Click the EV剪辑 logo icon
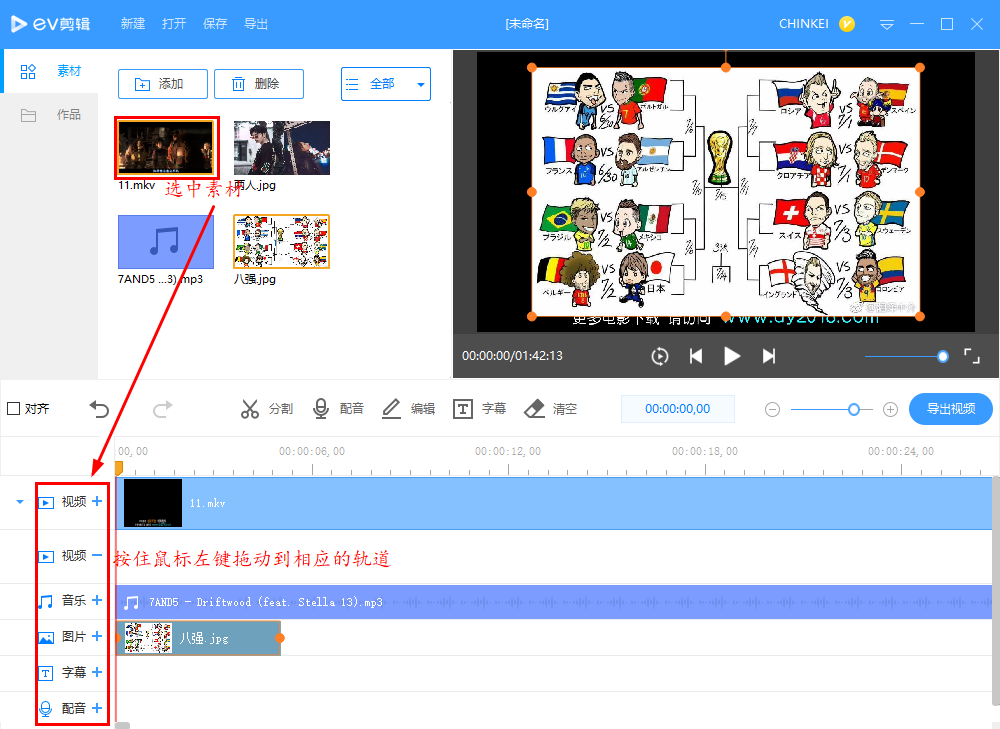1000x729 pixels. click(x=19, y=24)
